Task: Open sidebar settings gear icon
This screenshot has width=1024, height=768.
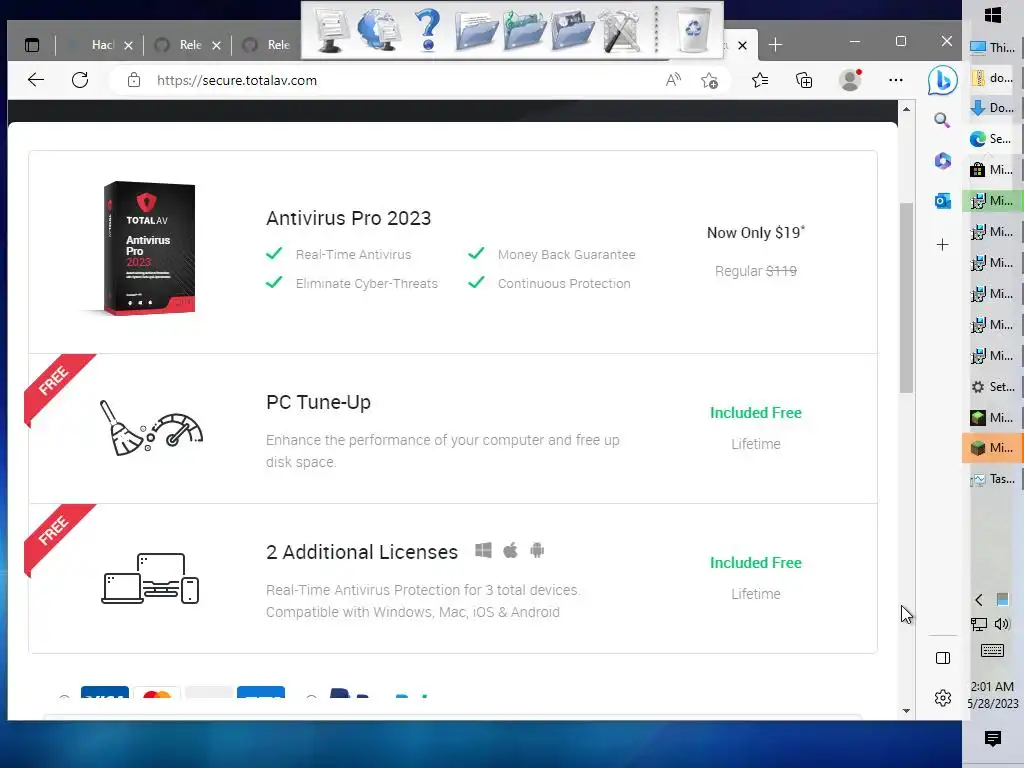Action: pos(942,698)
